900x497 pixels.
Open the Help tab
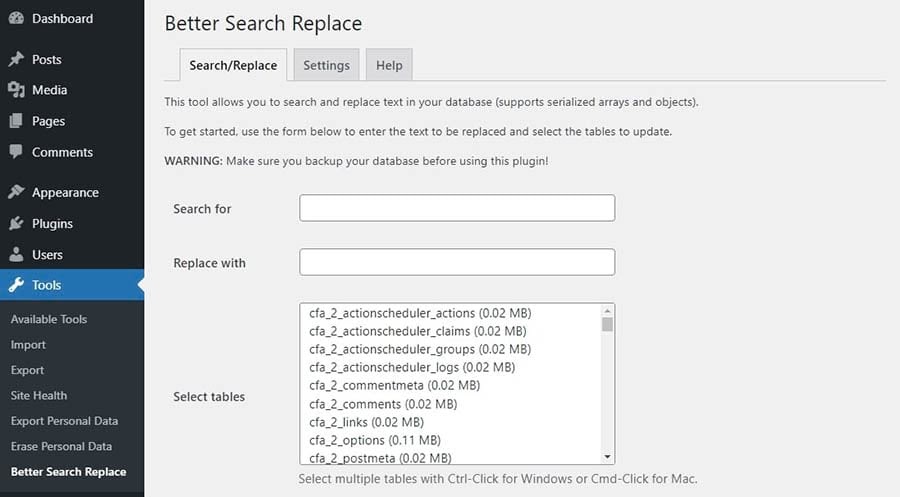pos(389,65)
